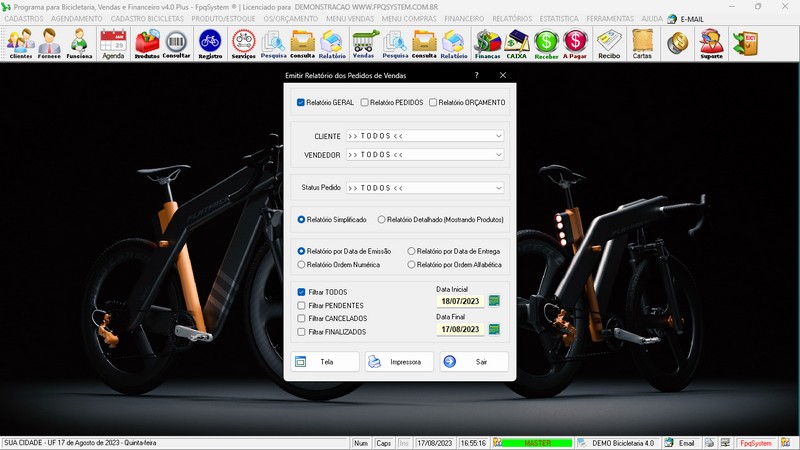This screenshot has height=450, width=800.
Task: Open the FINANCEIRO menu
Action: 463,19
